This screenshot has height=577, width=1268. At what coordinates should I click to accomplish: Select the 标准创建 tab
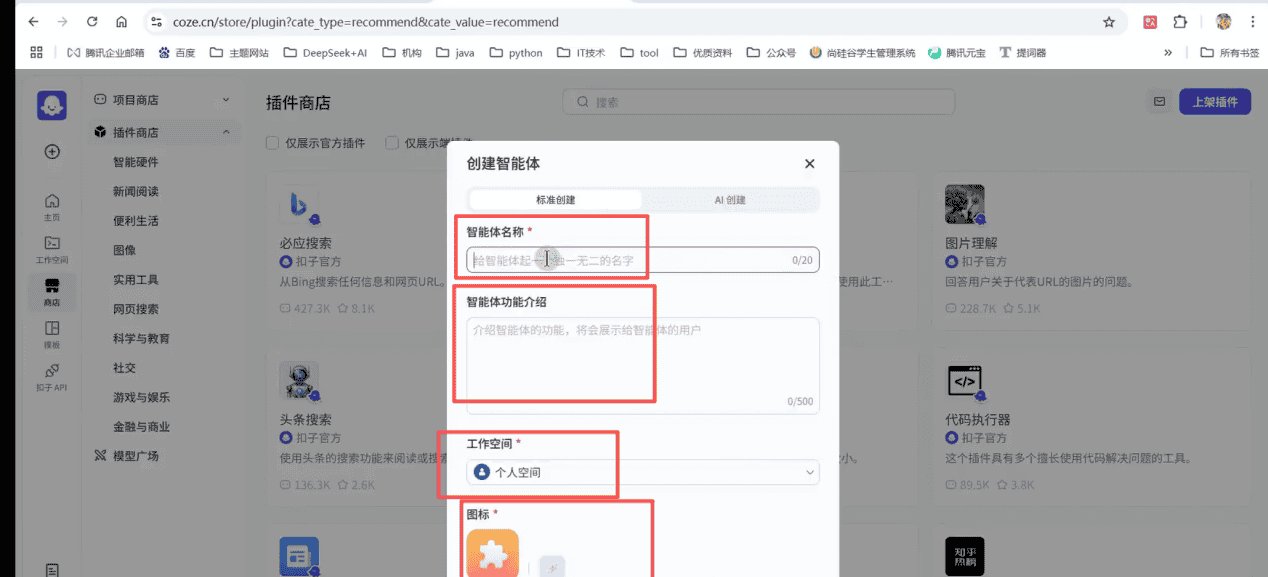point(555,200)
